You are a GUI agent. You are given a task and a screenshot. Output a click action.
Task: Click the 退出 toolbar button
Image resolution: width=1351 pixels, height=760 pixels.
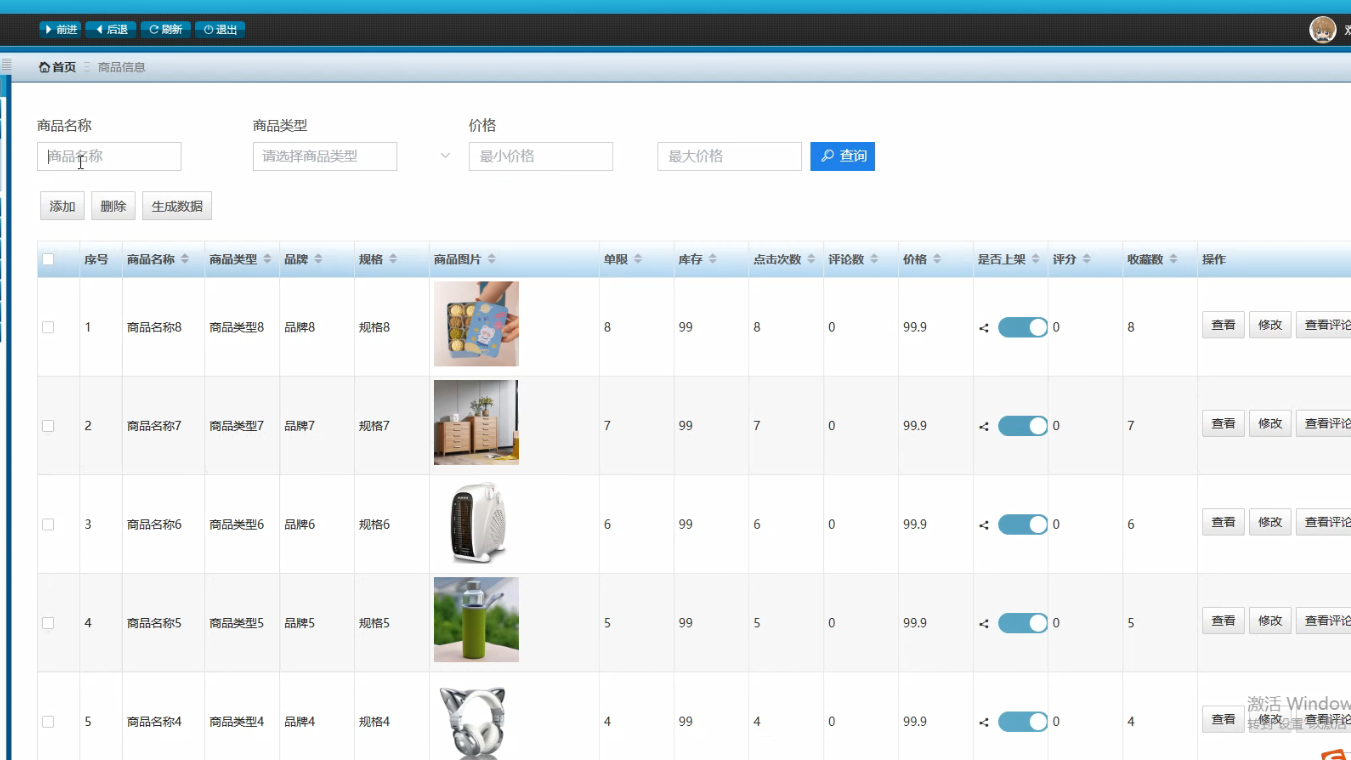point(220,29)
